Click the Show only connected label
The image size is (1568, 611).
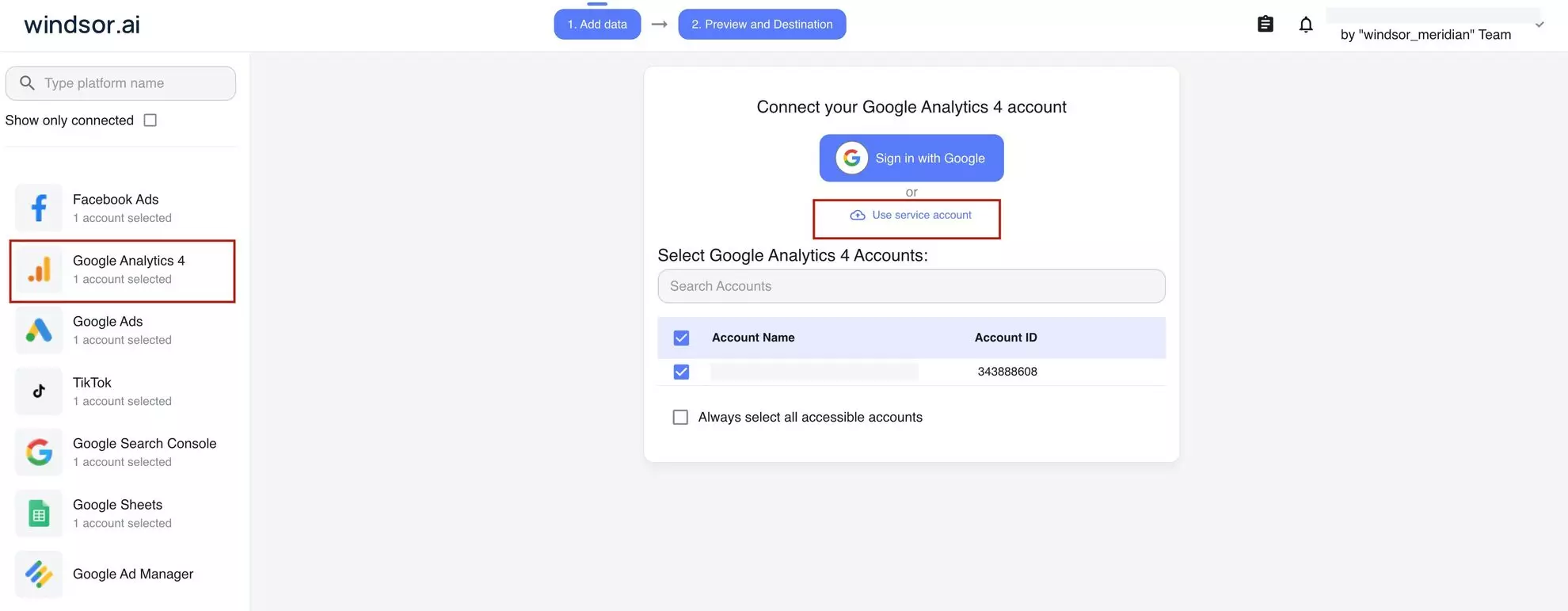coord(70,120)
